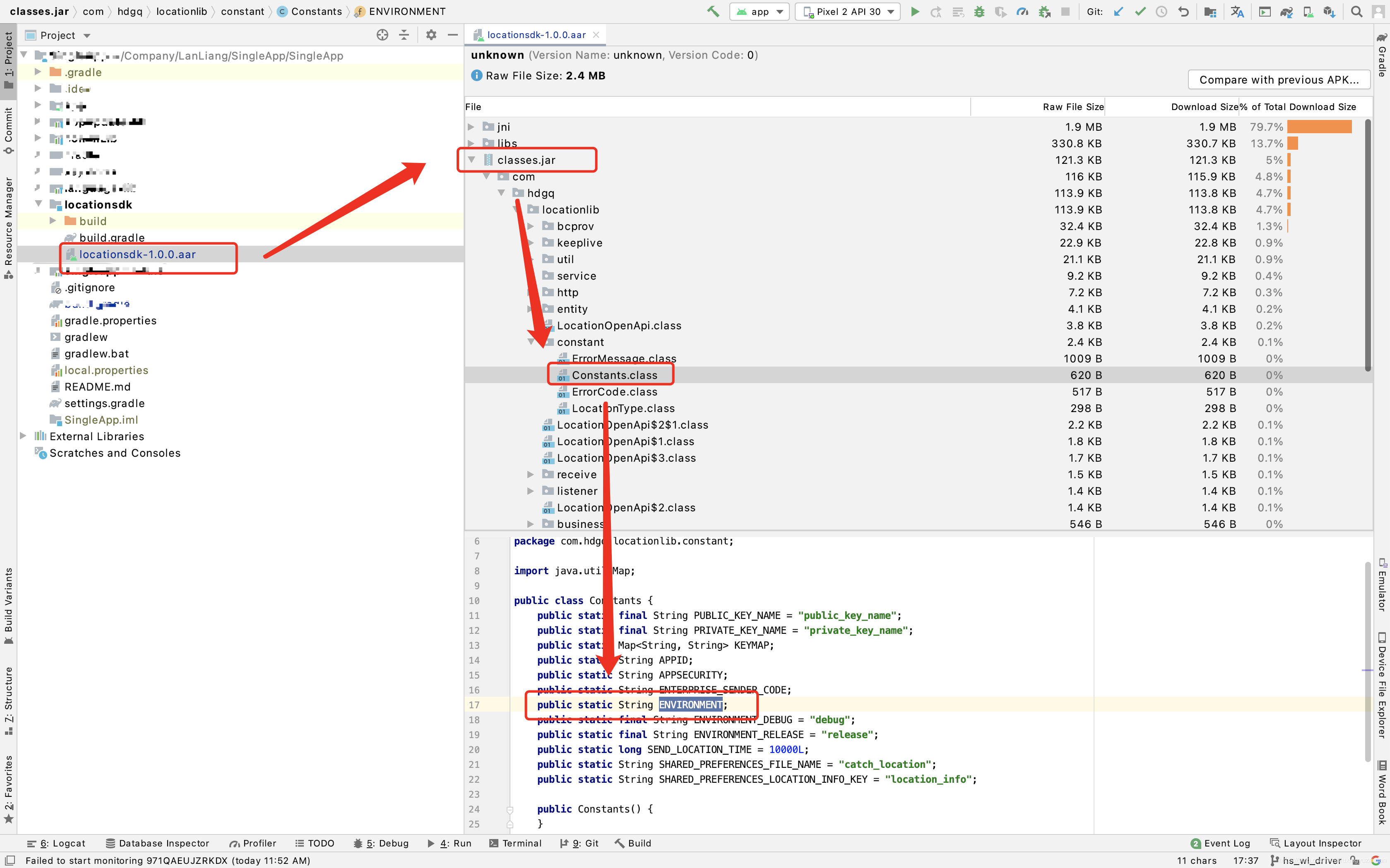Open the Event Log button
The width and height of the screenshot is (1390, 868).
1221,843
